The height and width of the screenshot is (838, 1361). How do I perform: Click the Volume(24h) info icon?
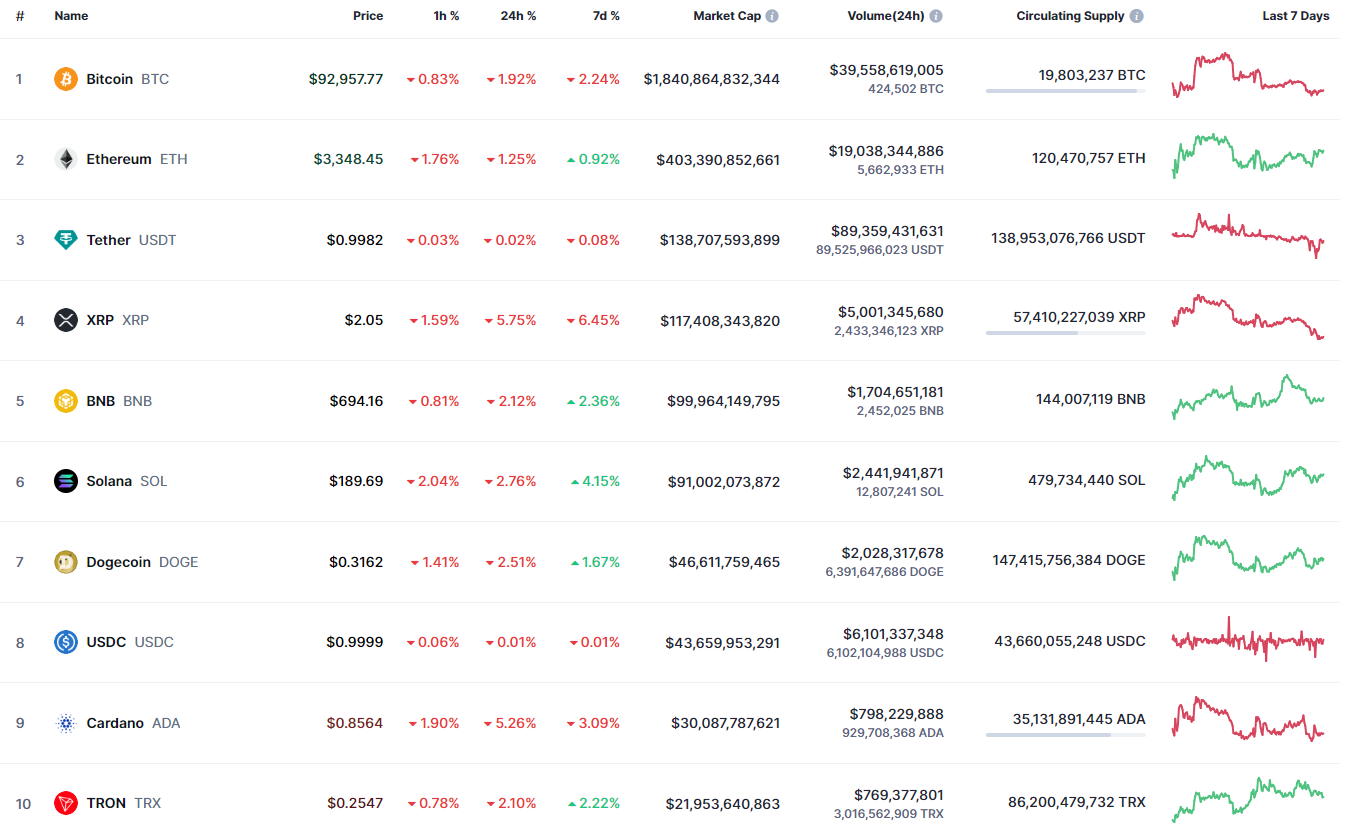[x=936, y=16]
